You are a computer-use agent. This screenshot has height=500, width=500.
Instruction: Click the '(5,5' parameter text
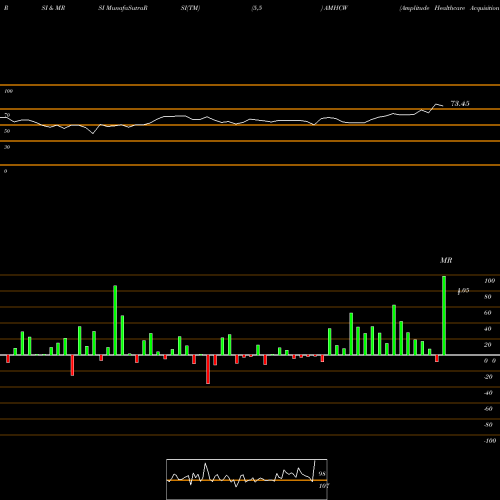click(257, 8)
